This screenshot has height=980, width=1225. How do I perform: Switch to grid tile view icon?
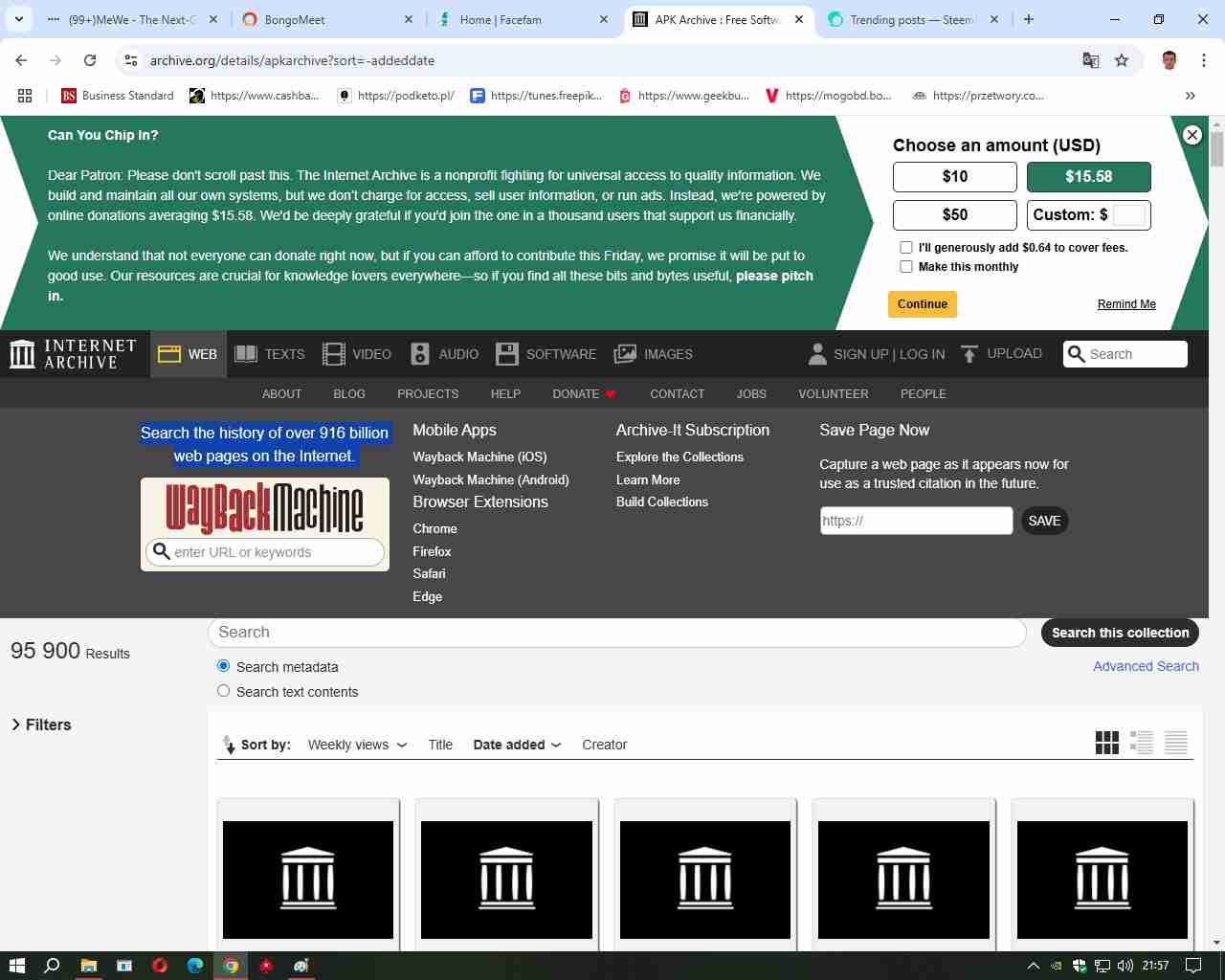(1106, 743)
